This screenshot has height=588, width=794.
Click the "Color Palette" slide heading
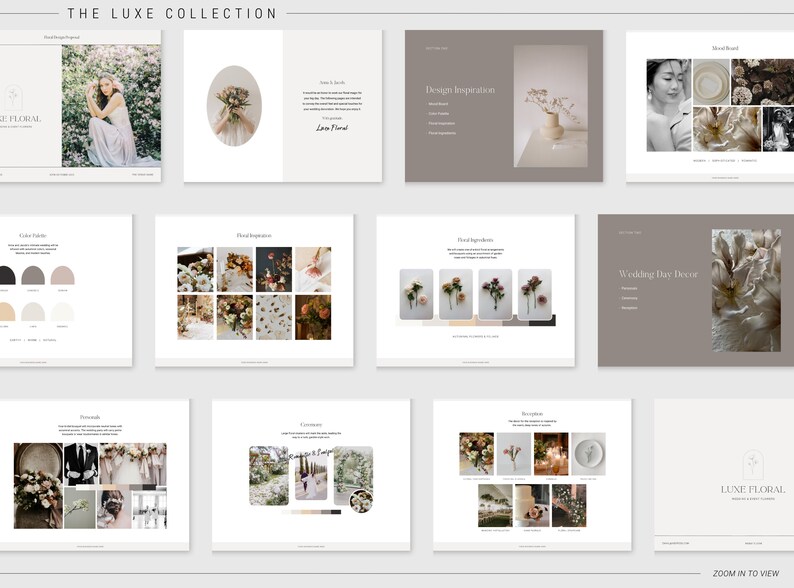(33, 236)
